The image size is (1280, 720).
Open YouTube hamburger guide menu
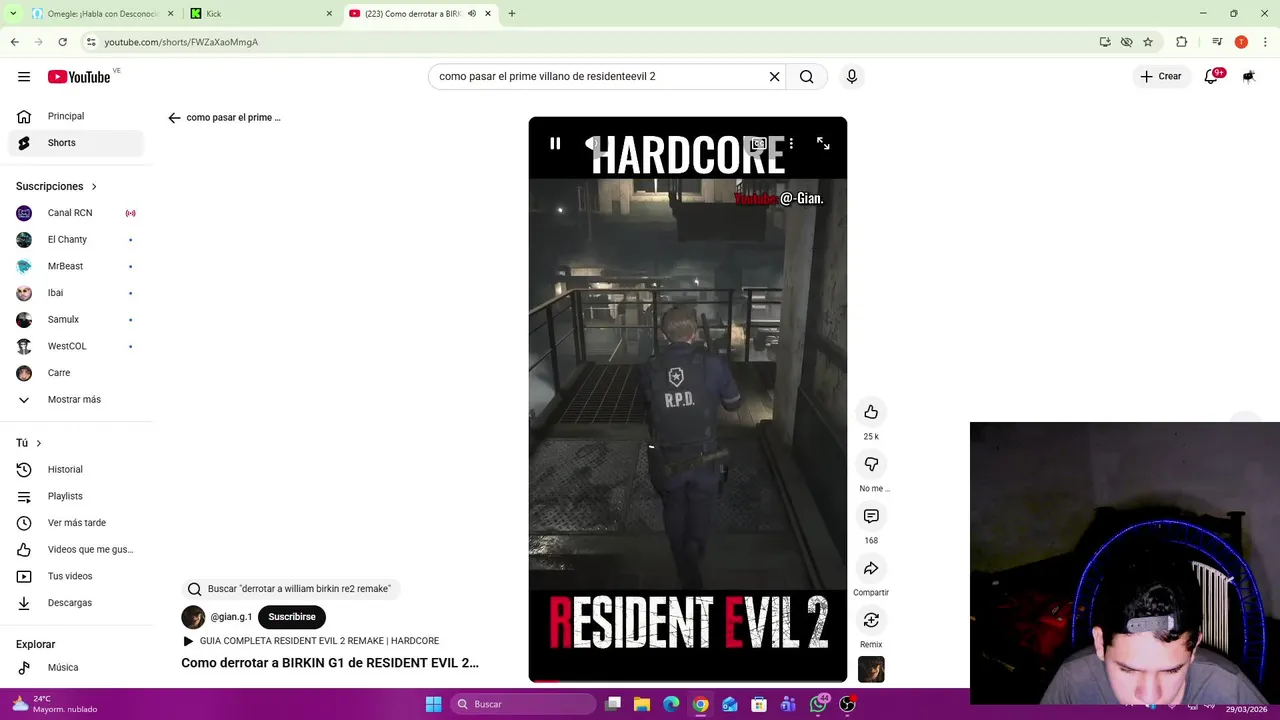point(24,77)
